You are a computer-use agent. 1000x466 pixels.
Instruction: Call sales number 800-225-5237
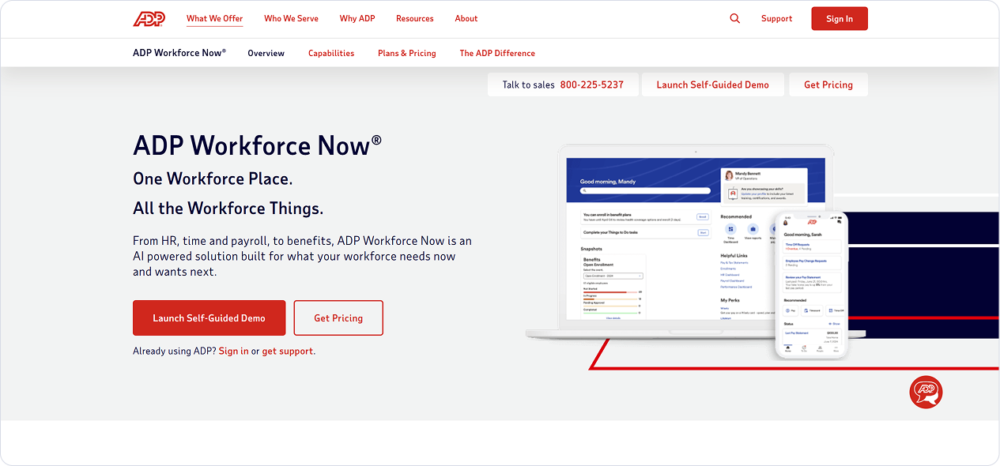pos(591,85)
